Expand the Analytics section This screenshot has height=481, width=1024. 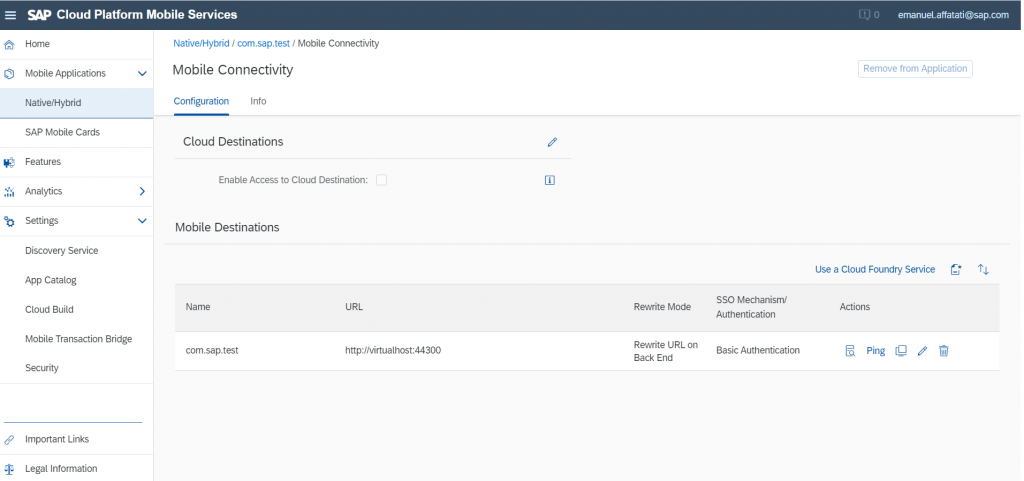(x=142, y=191)
